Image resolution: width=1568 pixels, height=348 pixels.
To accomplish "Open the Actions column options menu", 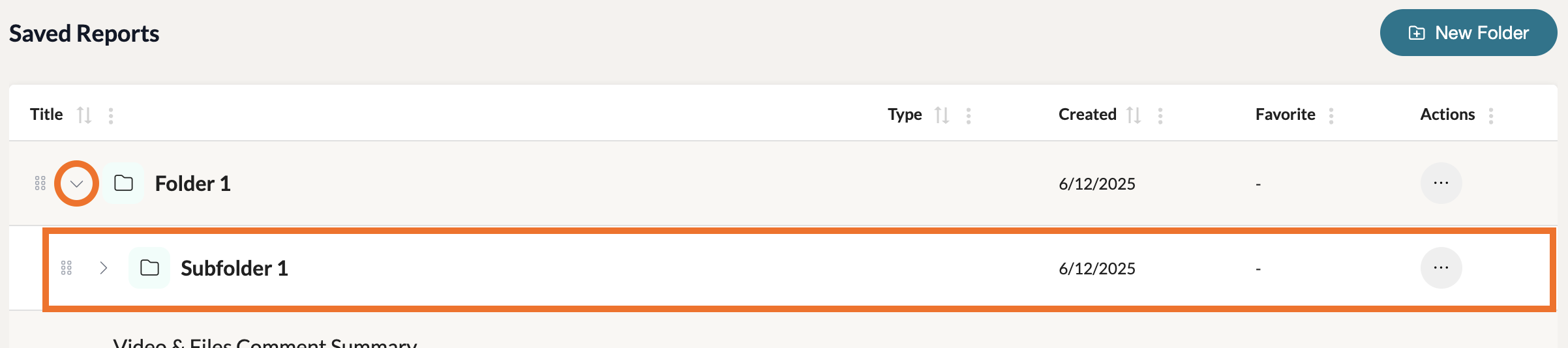I will coord(1491,115).
